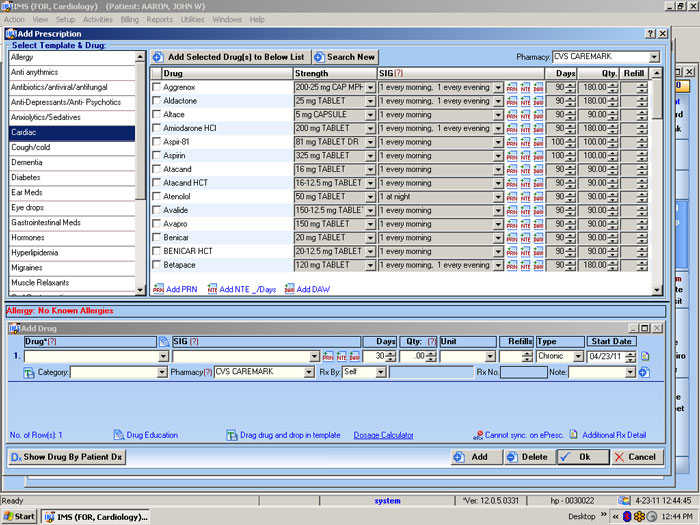Image resolution: width=700 pixels, height=525 pixels.
Task: Select the BENICAR HCT checkbox
Action: tap(156, 251)
